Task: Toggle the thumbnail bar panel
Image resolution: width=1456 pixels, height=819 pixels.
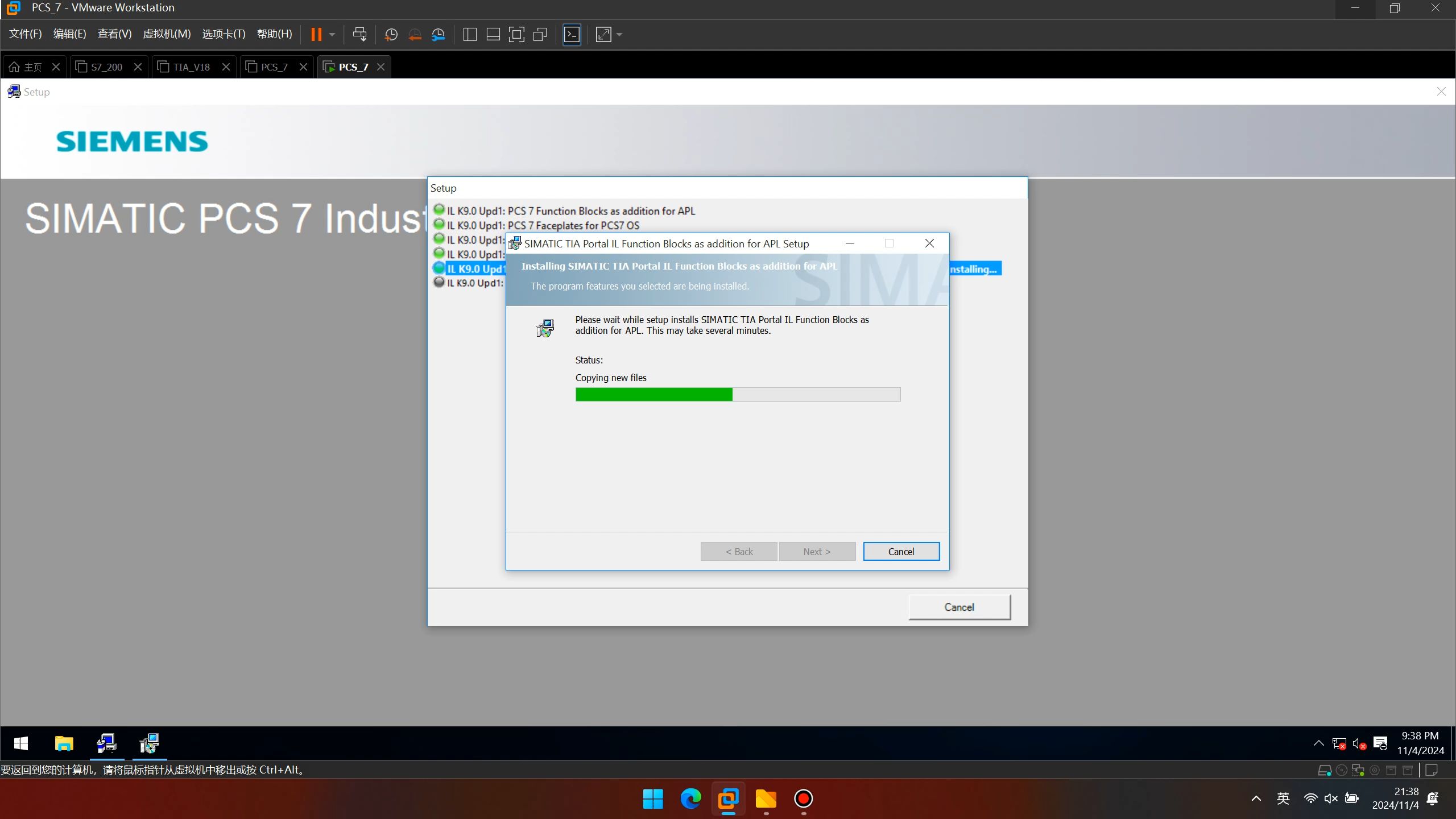Action: [493, 35]
